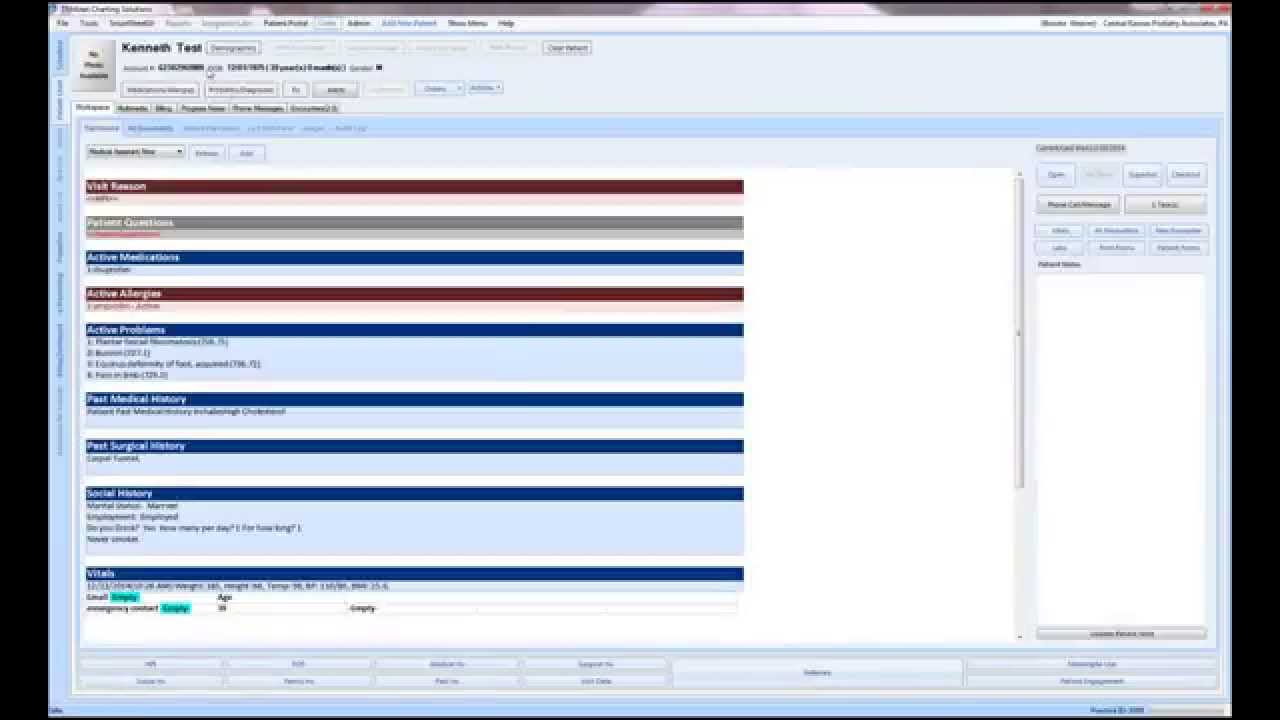Click the Empty Email field
Image resolution: width=1280 pixels, height=720 pixels.
125,597
